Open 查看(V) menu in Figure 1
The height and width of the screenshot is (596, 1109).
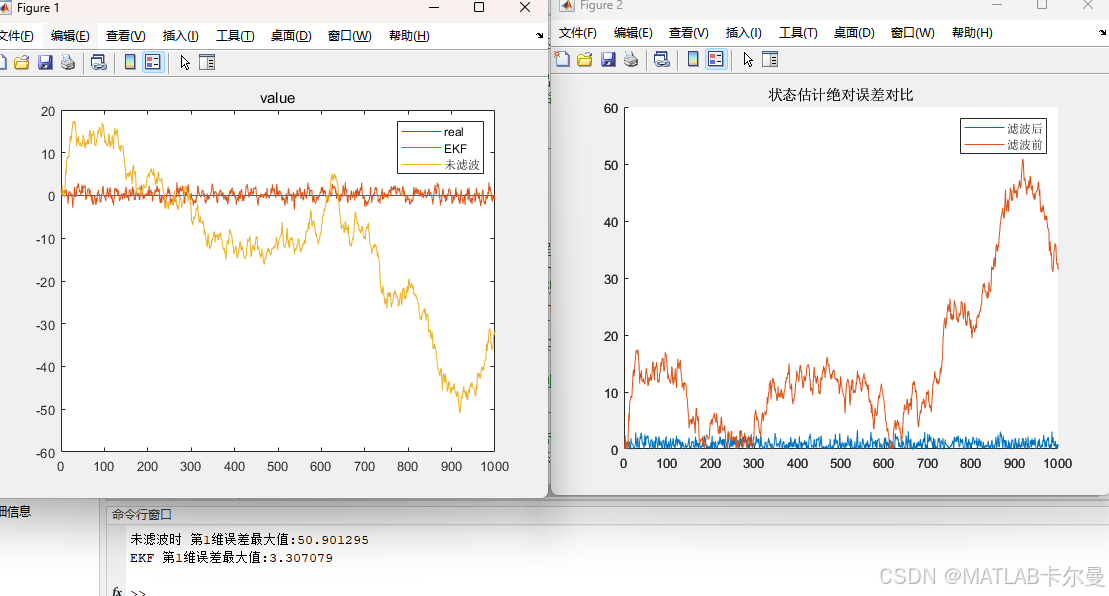[x=126, y=36]
